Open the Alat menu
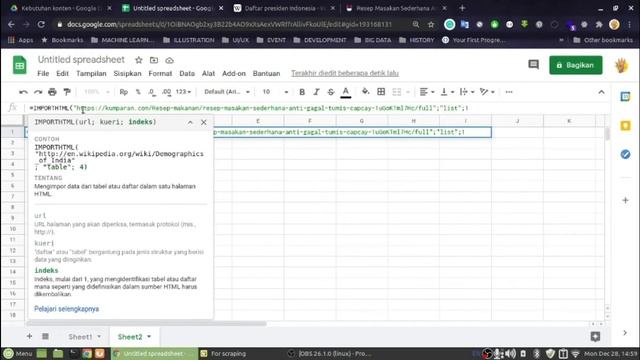640x360 pixels. [x=208, y=73]
